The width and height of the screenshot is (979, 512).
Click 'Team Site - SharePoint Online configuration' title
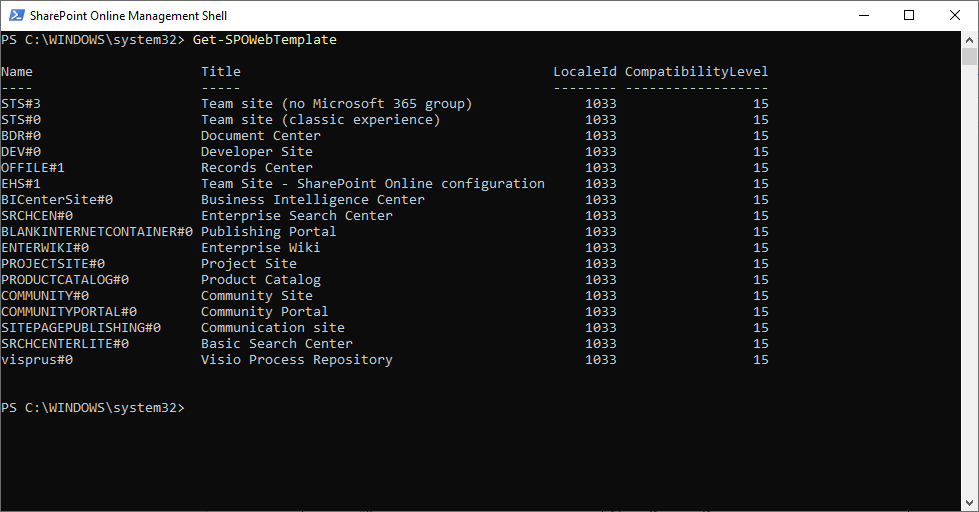click(x=373, y=184)
